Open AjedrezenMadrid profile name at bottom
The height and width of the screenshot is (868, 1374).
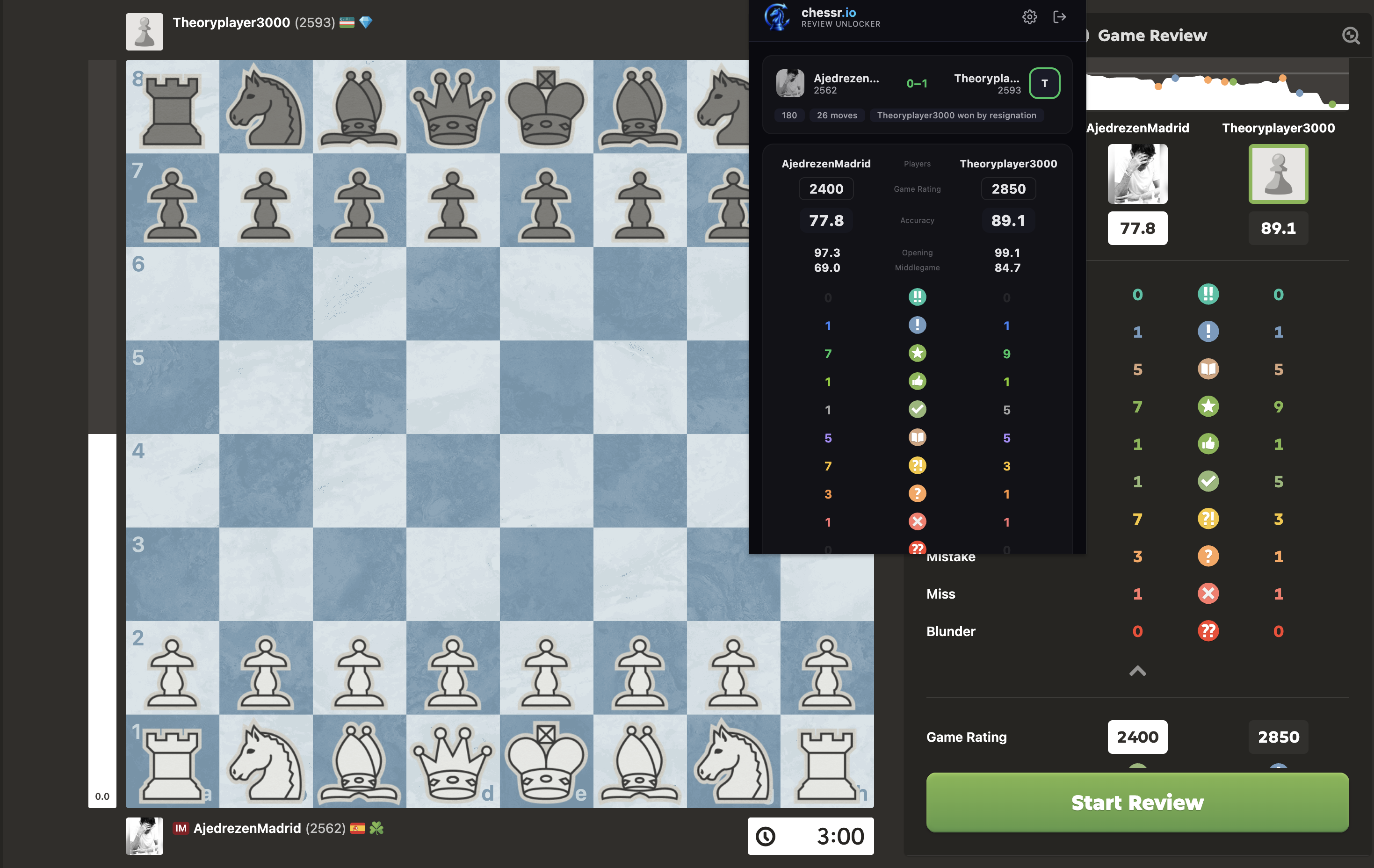pos(247,828)
